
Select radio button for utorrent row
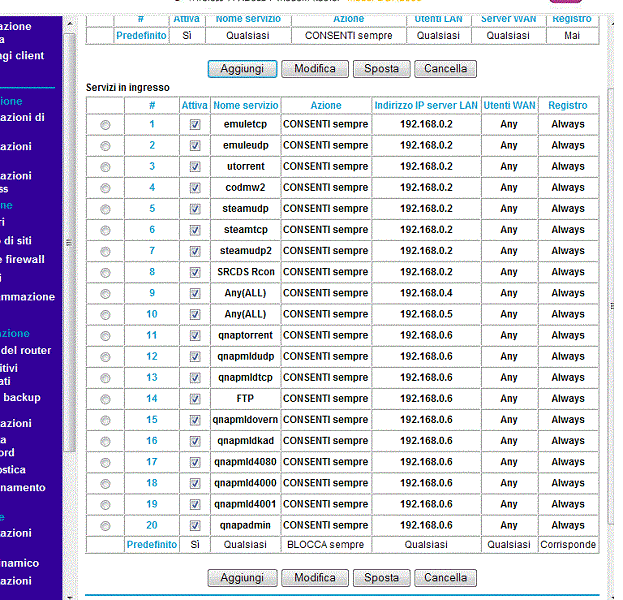click(x=106, y=167)
